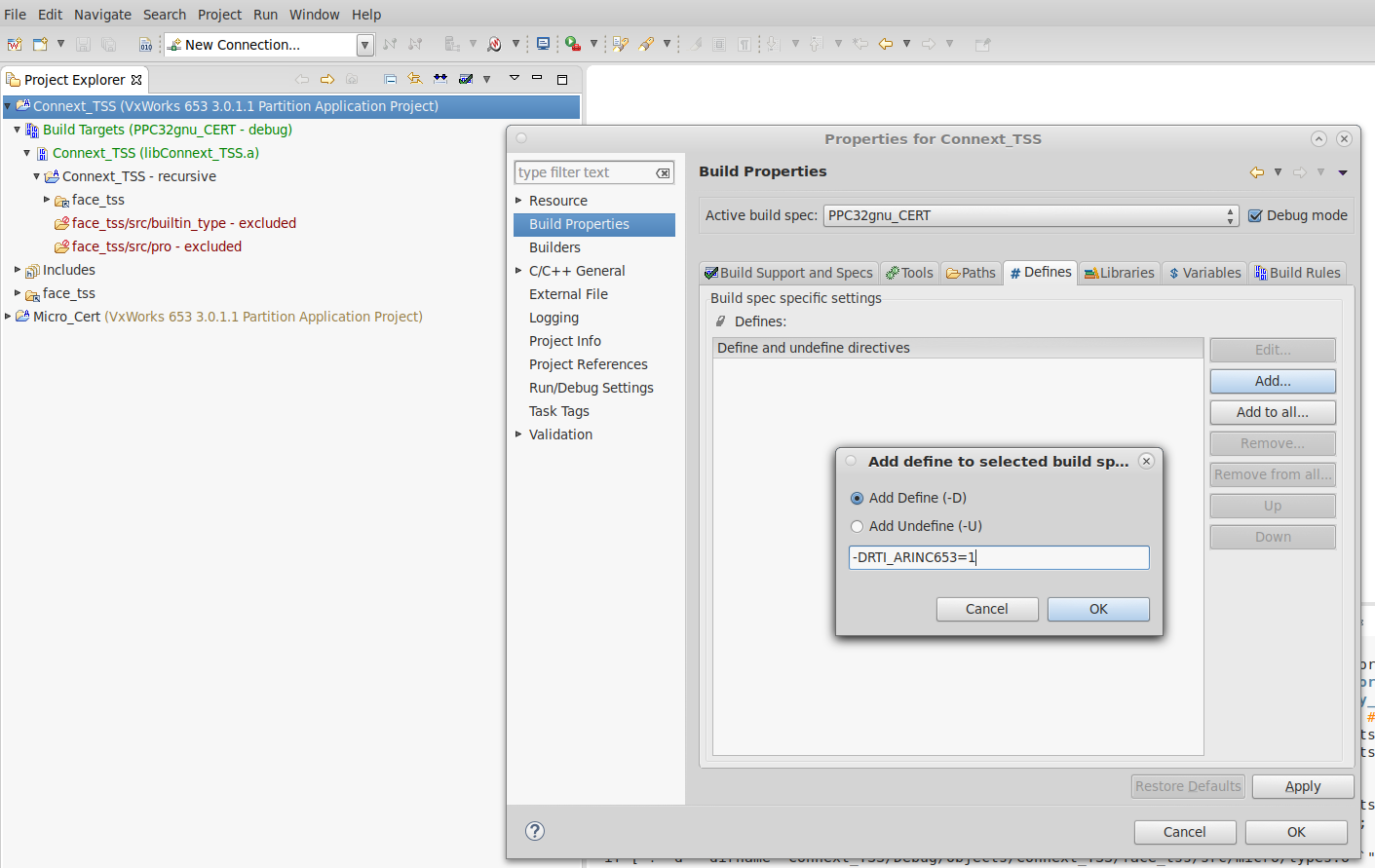This screenshot has height=868, width=1375.
Task: Expand the Validation category
Action: tap(518, 434)
